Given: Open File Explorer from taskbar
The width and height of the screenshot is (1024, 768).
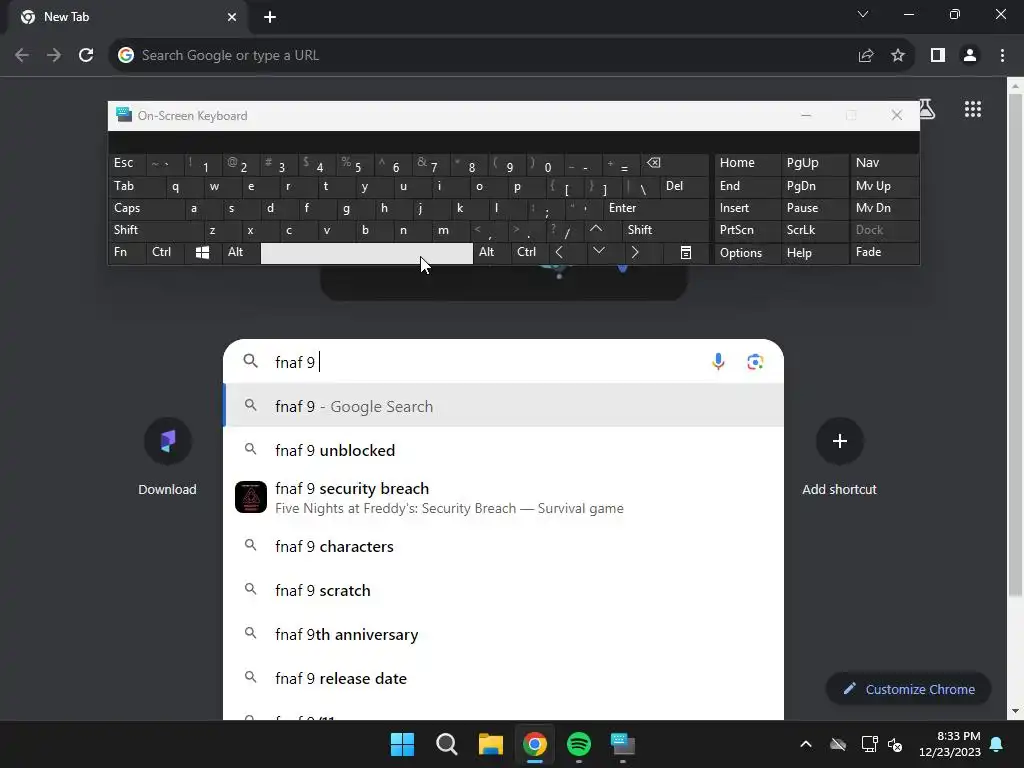Looking at the screenshot, I should pos(490,744).
